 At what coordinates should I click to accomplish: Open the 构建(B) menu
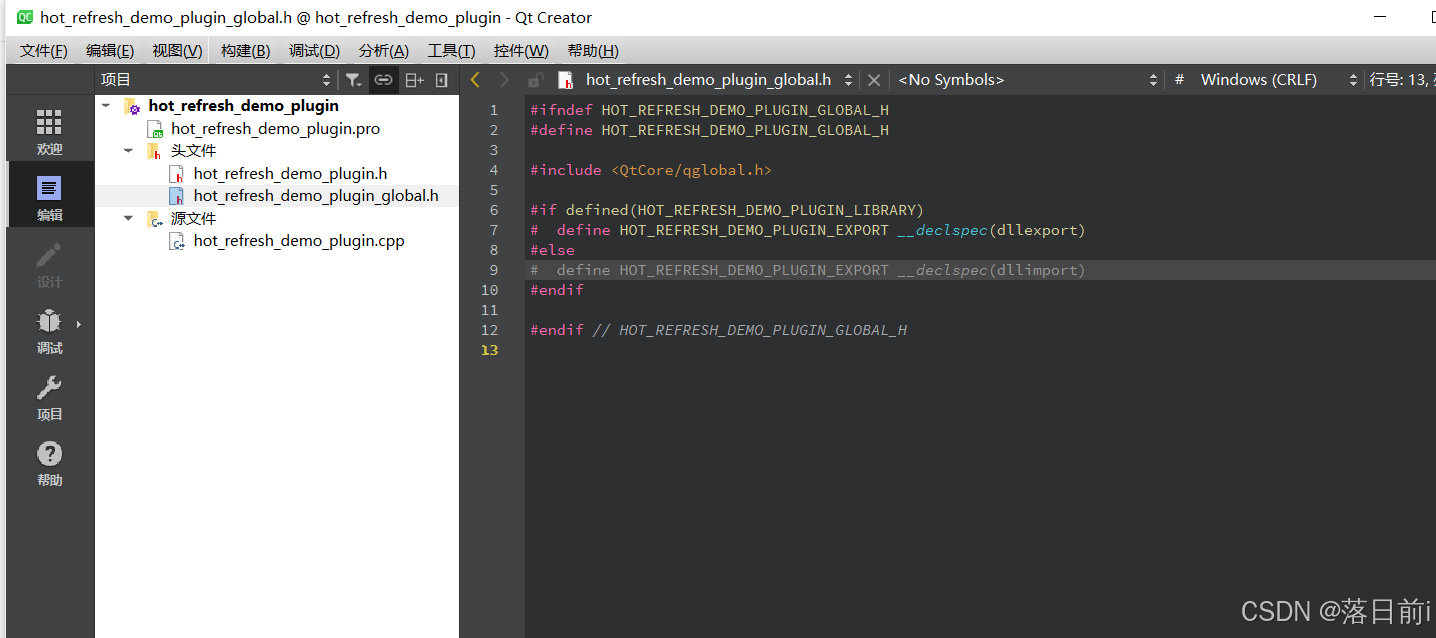click(x=245, y=51)
